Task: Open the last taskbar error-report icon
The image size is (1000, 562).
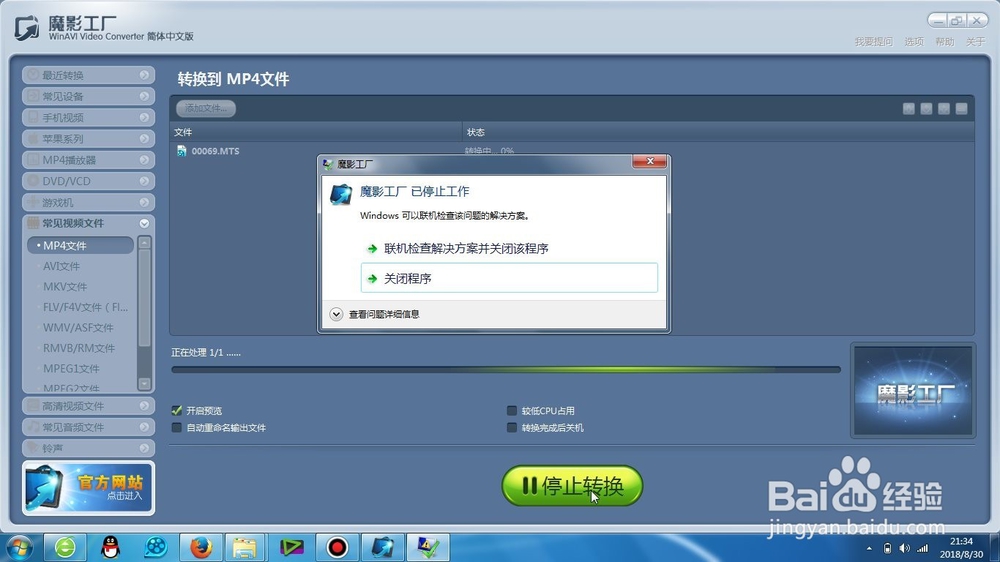Action: [x=428, y=547]
